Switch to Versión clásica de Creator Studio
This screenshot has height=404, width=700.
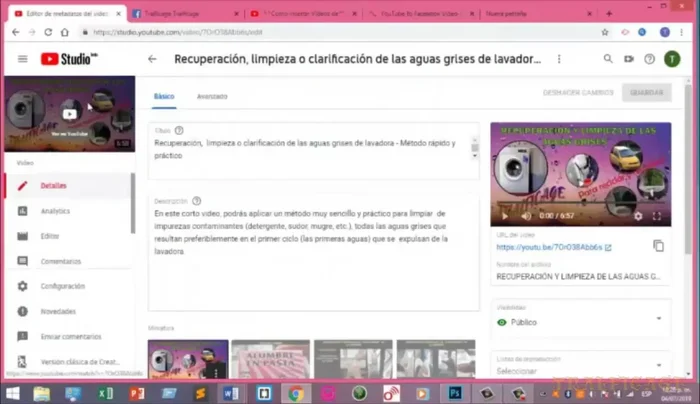[x=68, y=362]
